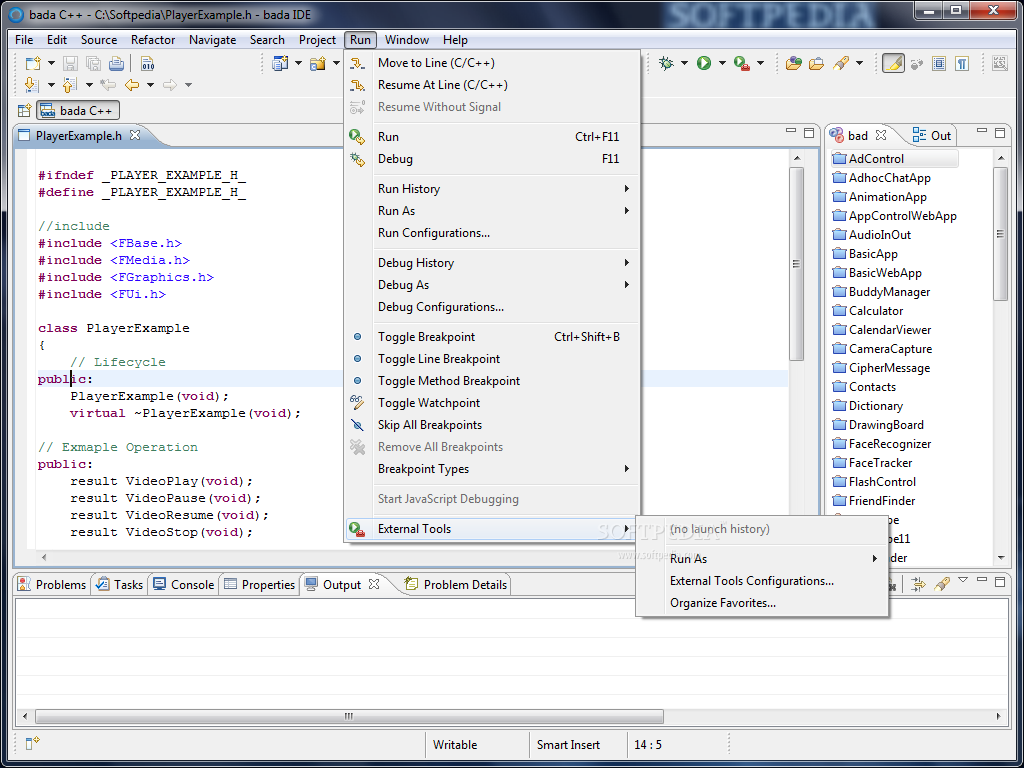Open the Problems tab
The image size is (1024, 768).
pos(52,584)
